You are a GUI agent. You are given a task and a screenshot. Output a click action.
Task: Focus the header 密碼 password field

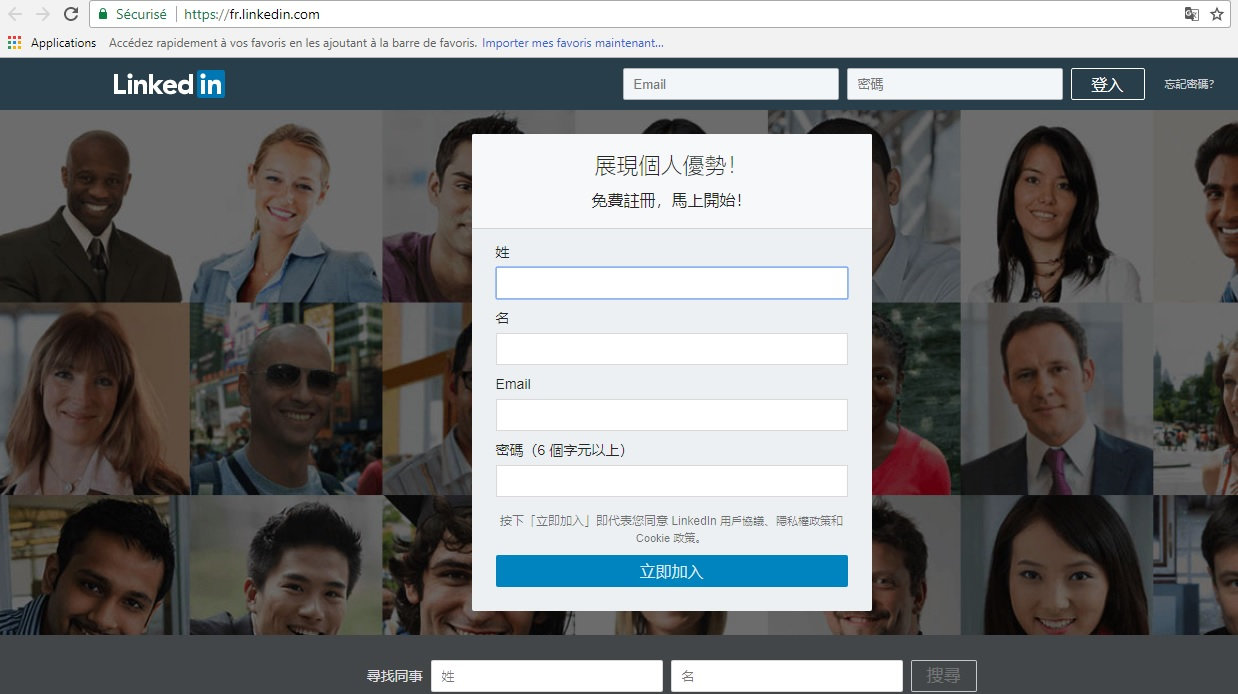[x=955, y=84]
